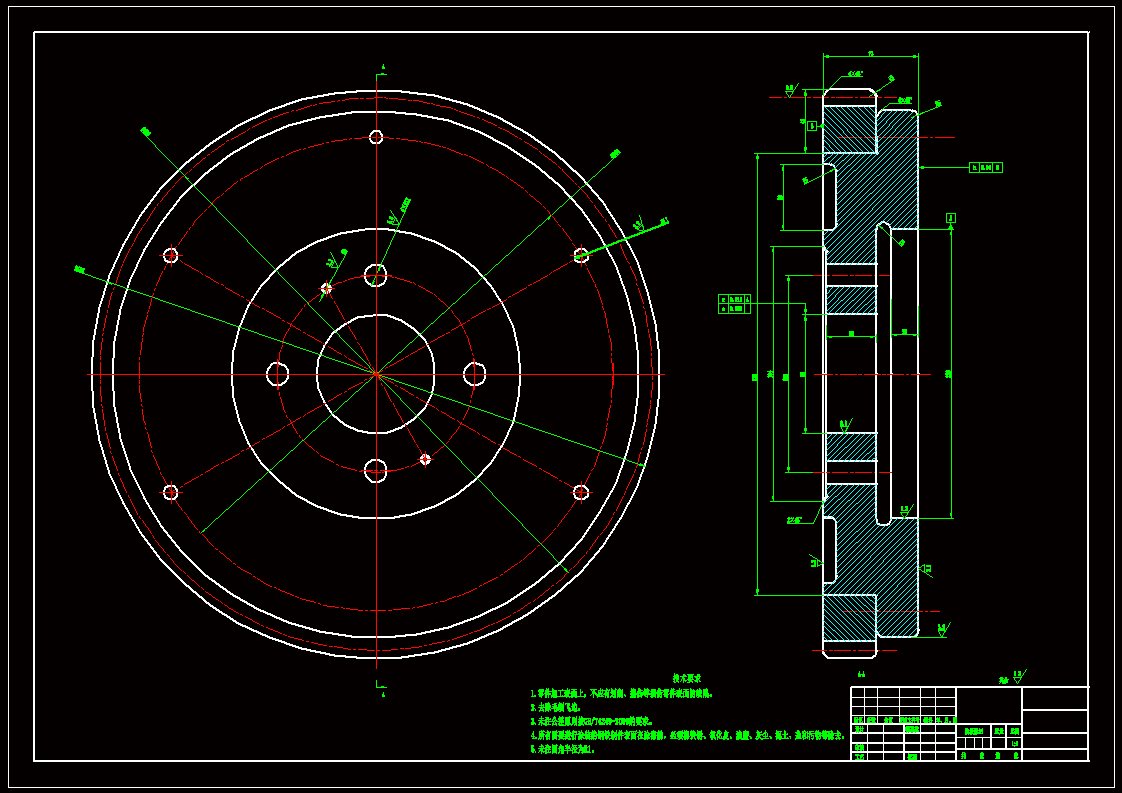Image resolution: width=1122 pixels, height=793 pixels.
Task: Click the green technical requirements heading
Action: [x=685, y=677]
